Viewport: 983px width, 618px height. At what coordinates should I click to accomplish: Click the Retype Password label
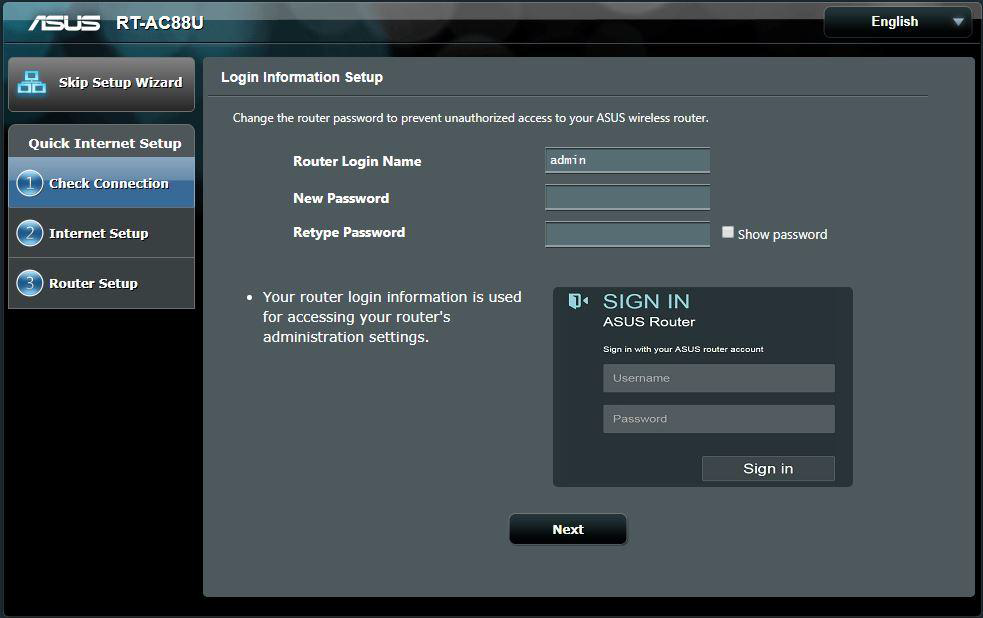349,233
